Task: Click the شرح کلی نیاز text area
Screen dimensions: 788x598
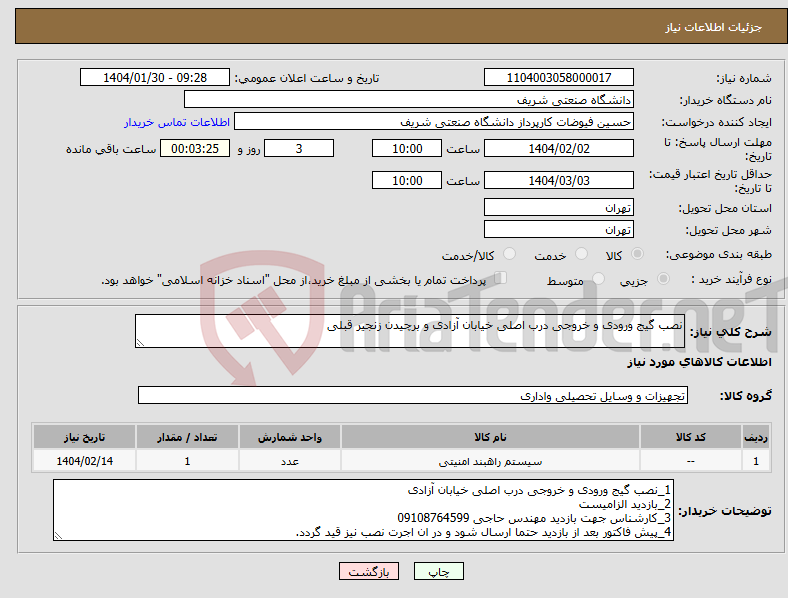Action: click(x=410, y=331)
